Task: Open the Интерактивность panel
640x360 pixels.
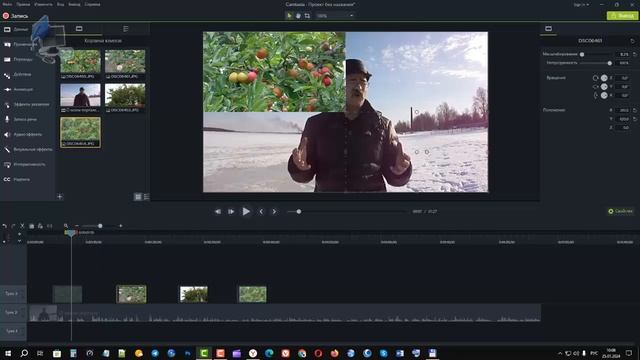Action: (x=24, y=164)
